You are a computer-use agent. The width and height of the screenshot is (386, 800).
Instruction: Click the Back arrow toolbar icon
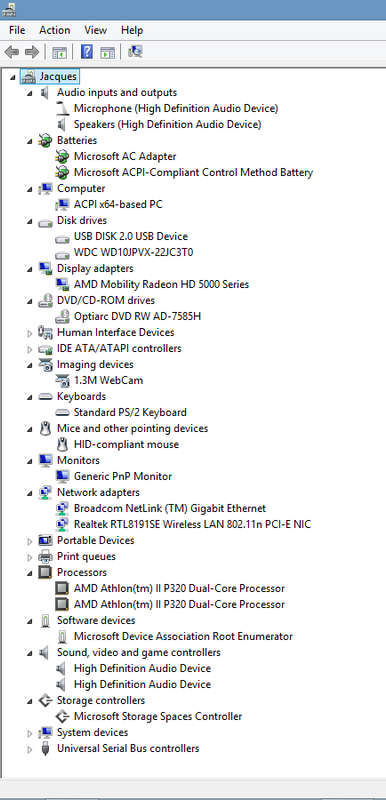[x=12, y=52]
